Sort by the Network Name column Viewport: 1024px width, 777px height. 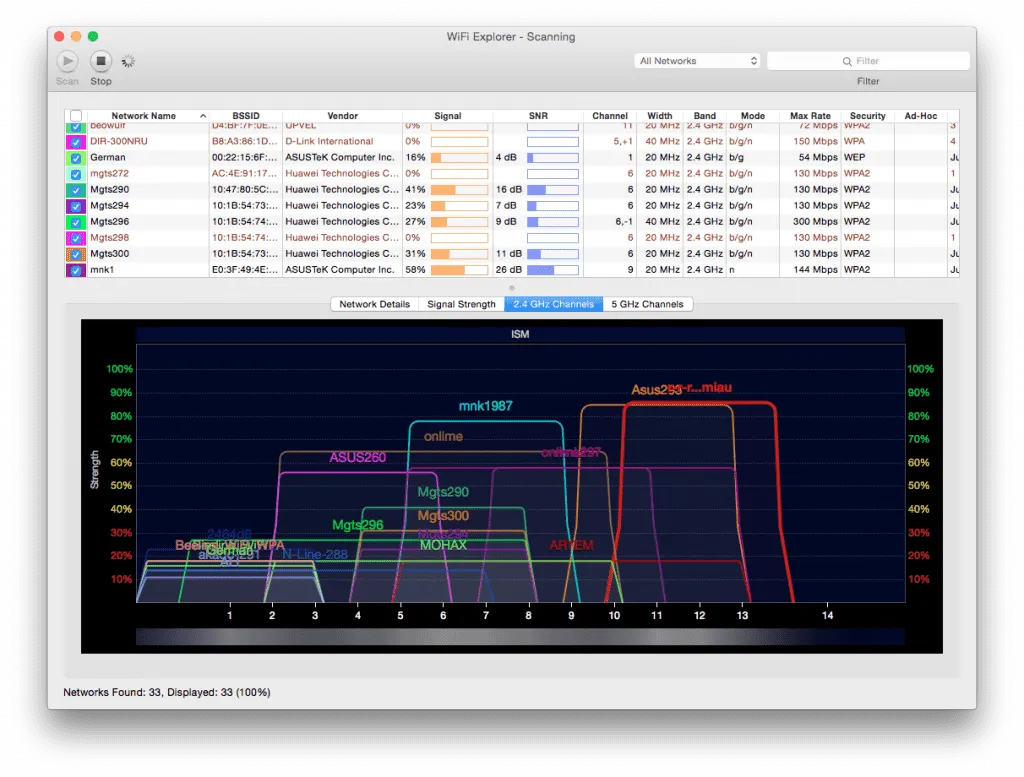pos(144,116)
